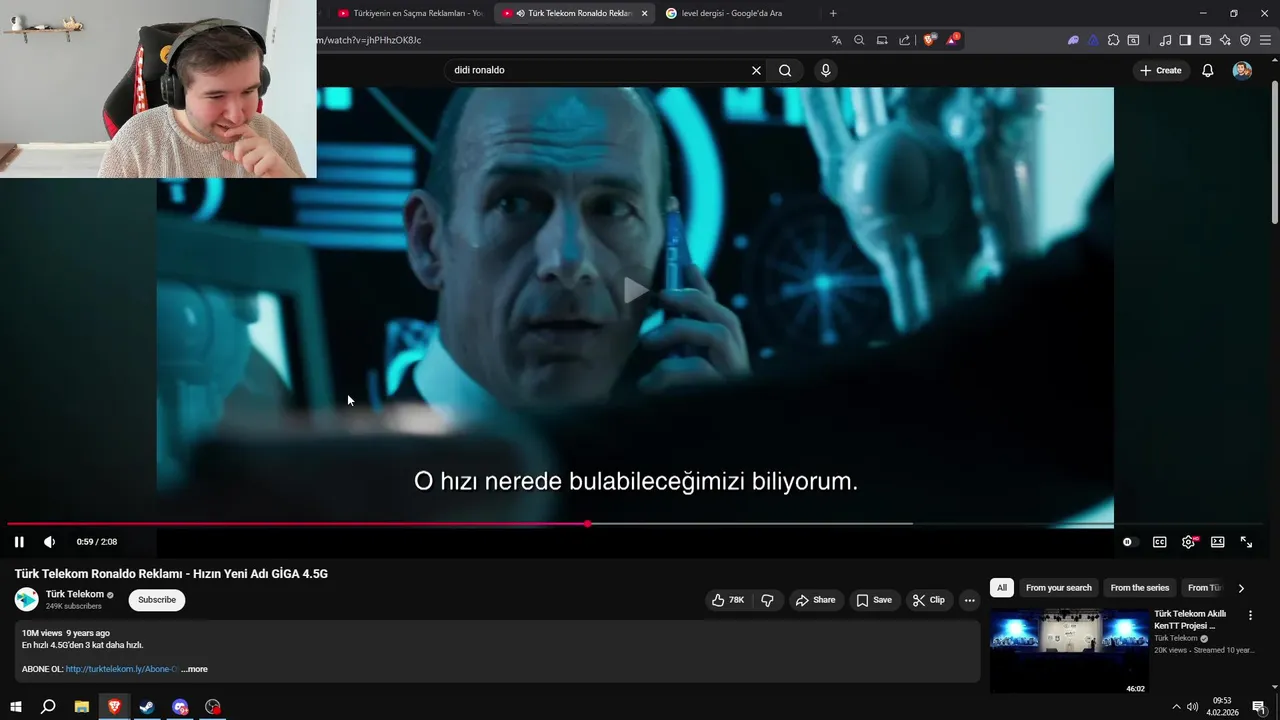
Task: Share the video
Action: coord(815,600)
